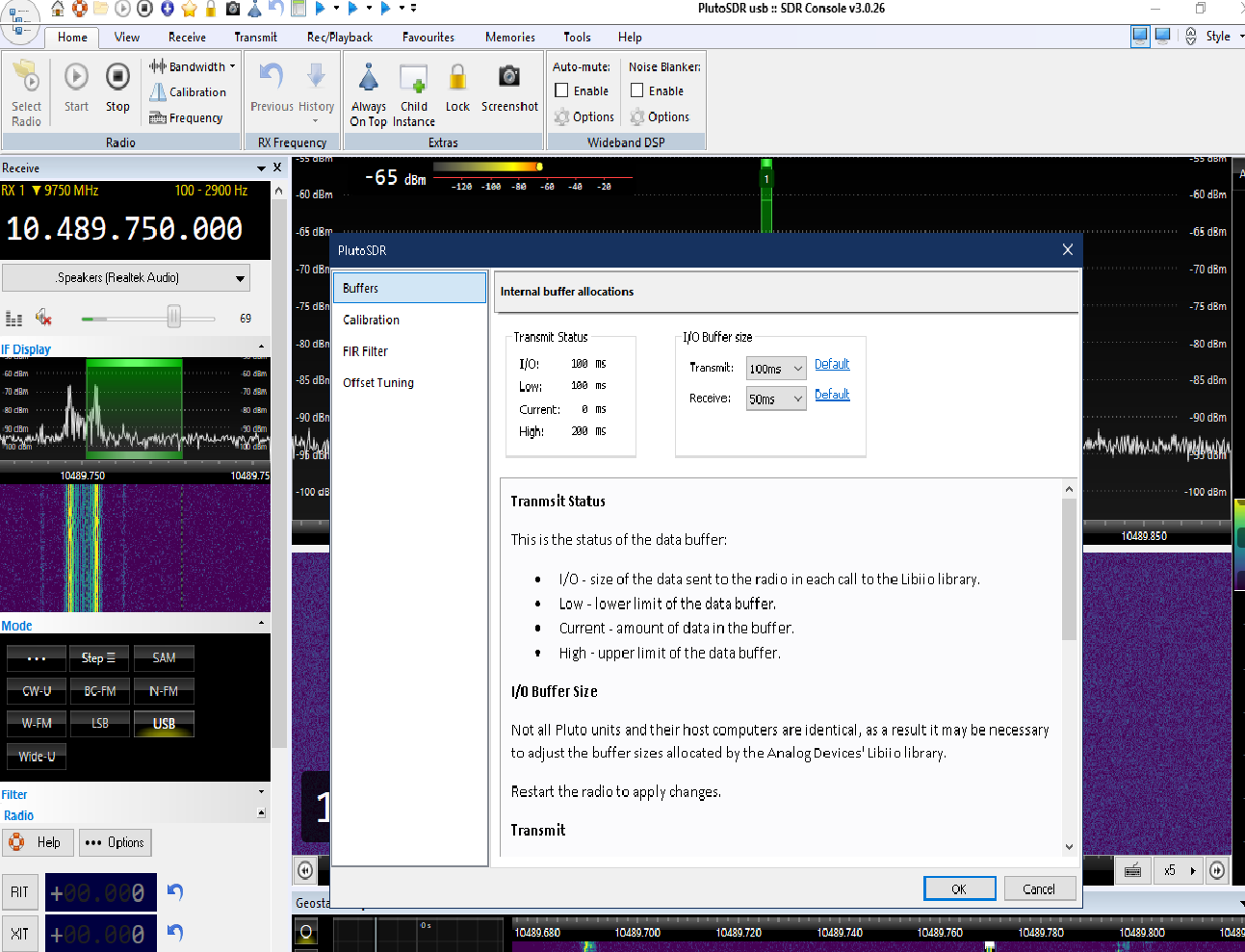Open the Receive buffer size dropdown
1245x952 pixels.
[x=776, y=399]
